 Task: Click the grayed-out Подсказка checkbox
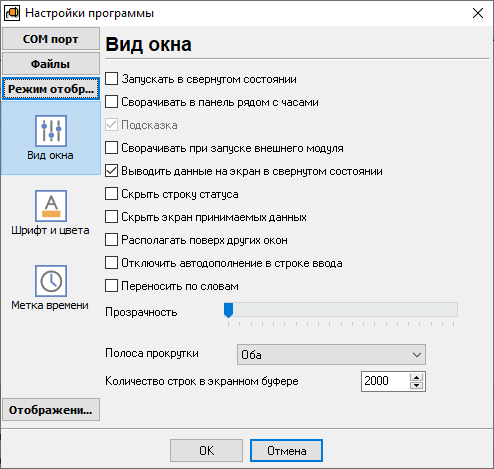(111, 125)
